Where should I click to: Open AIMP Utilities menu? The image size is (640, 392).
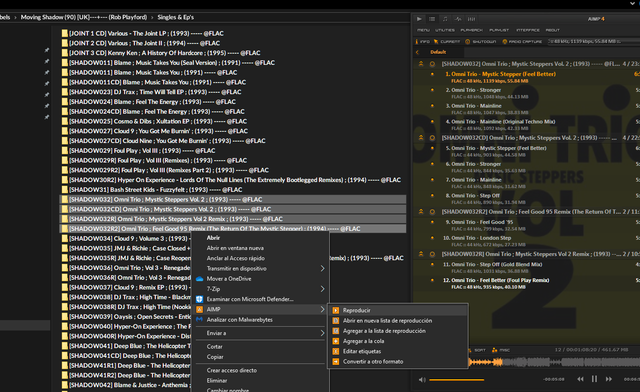(x=445, y=30)
